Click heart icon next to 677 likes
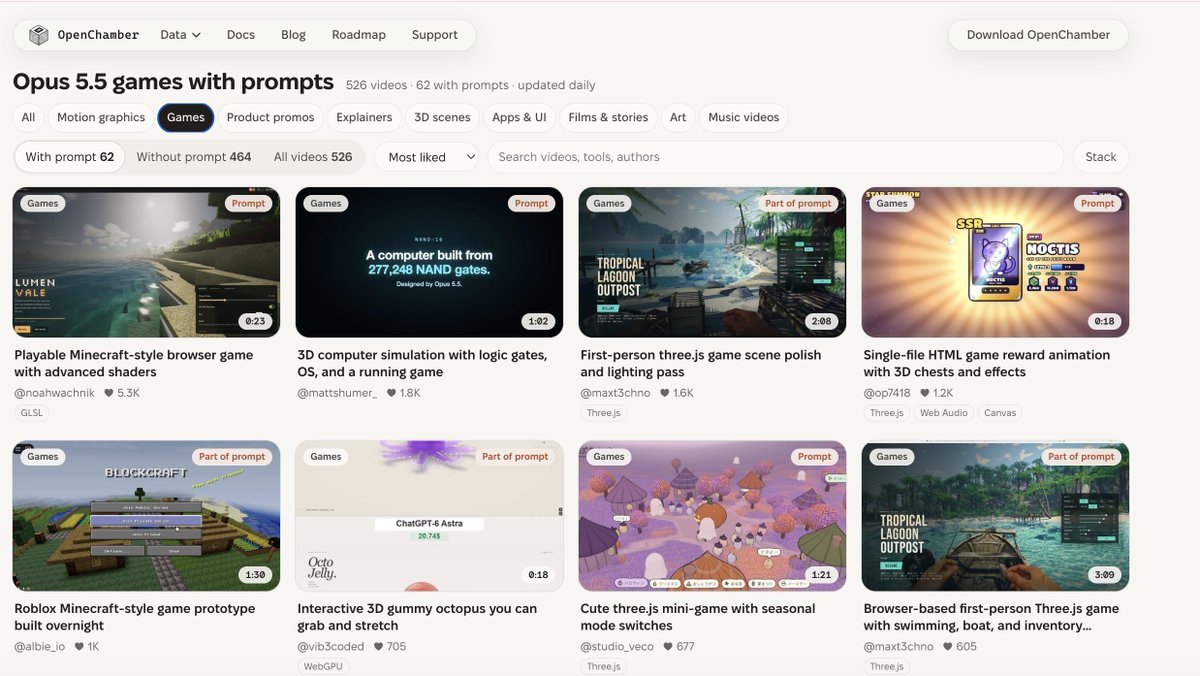The width and height of the screenshot is (1200, 676). [x=668, y=646]
